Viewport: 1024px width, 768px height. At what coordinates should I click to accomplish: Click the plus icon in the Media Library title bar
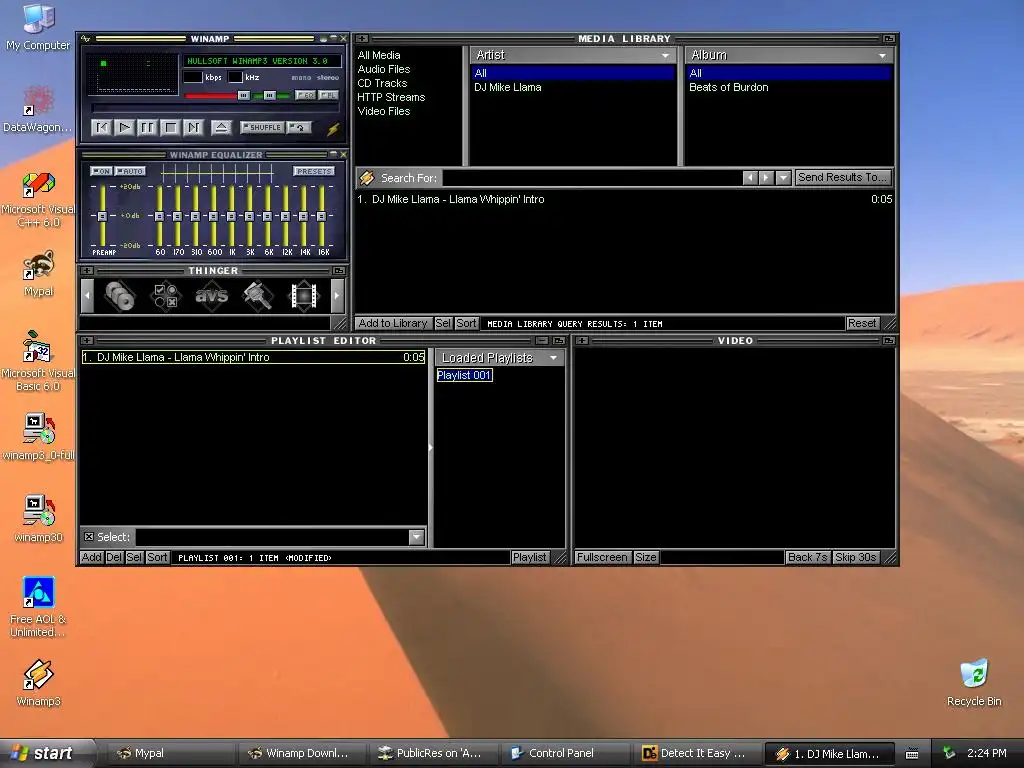tap(362, 39)
